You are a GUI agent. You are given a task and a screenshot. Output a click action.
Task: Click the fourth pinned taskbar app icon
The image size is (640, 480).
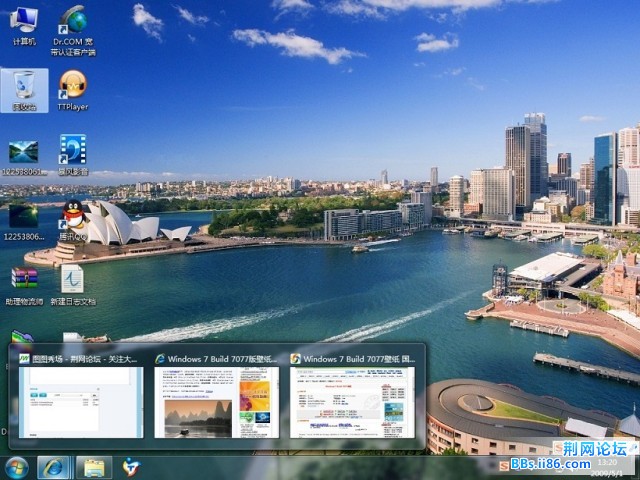point(131,467)
